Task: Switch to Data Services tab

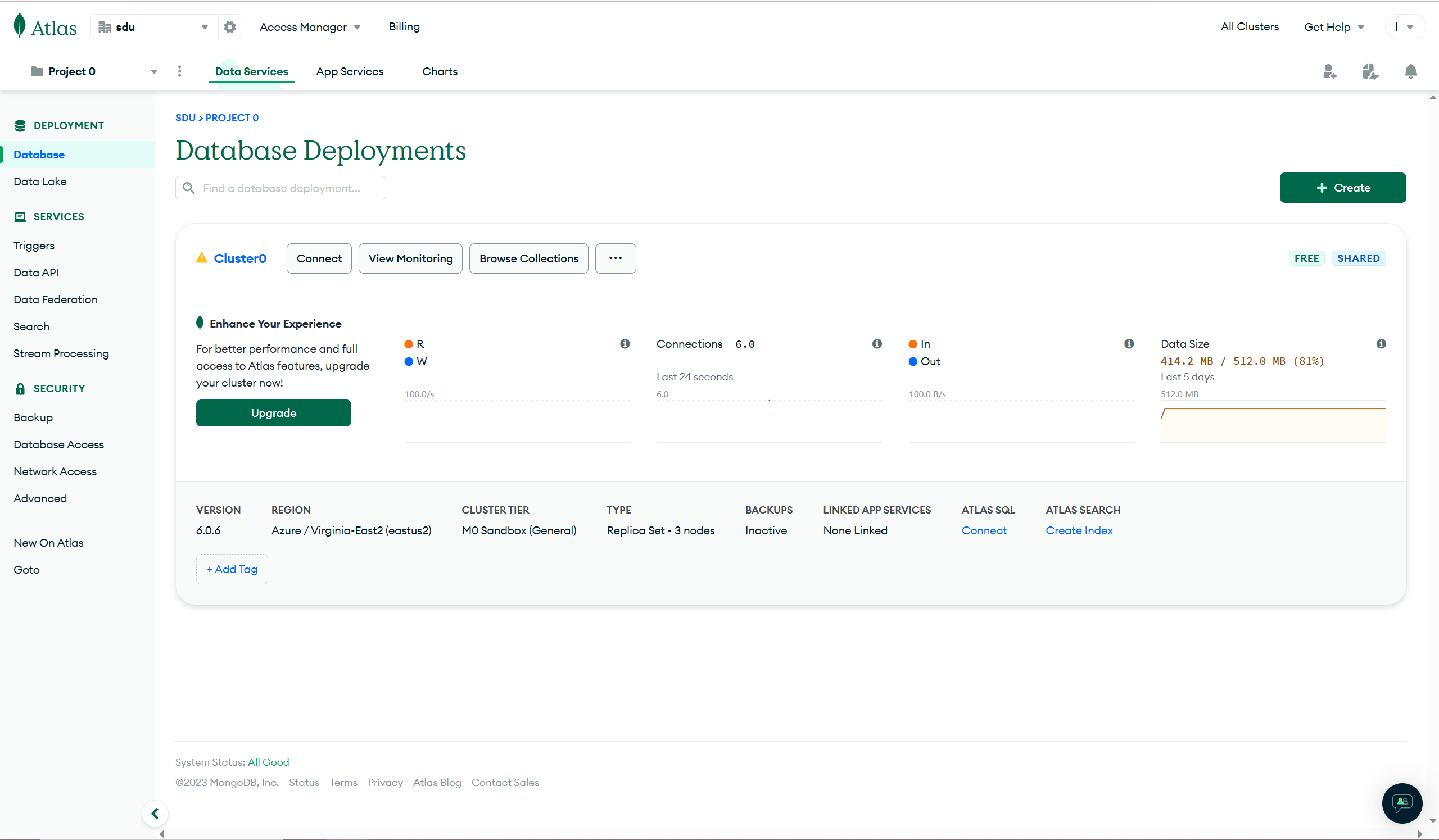Action: (251, 71)
